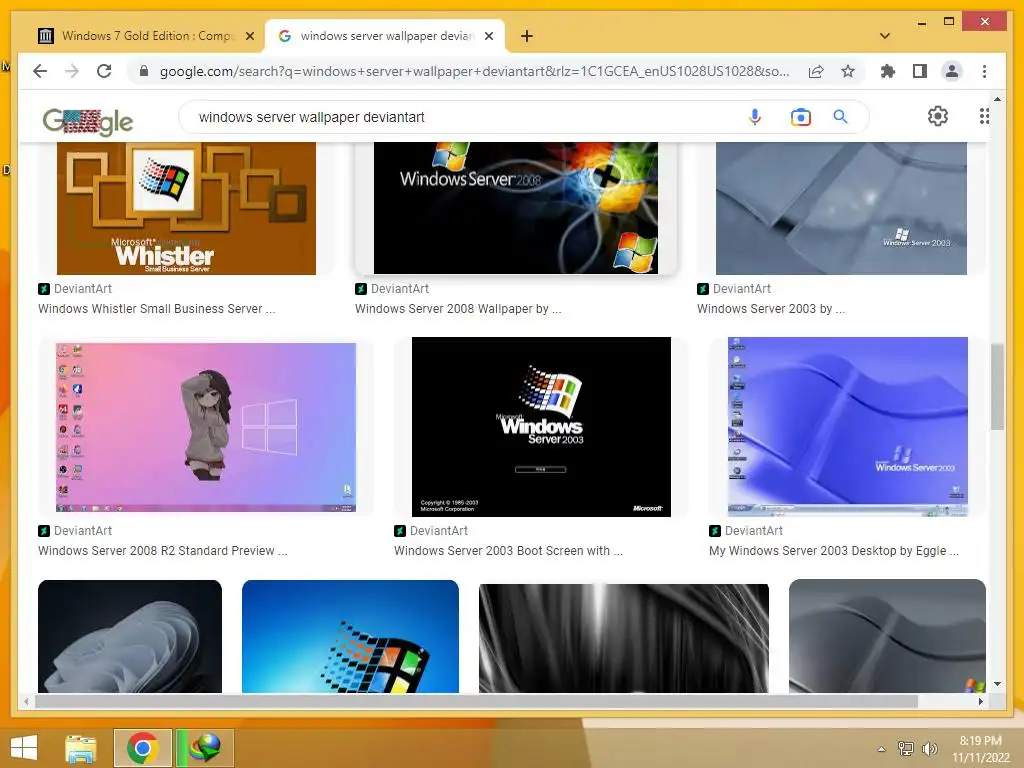The height and width of the screenshot is (768, 1024).
Task: Click 'Windows Server 2003 by ...' link
Action: [x=771, y=309]
